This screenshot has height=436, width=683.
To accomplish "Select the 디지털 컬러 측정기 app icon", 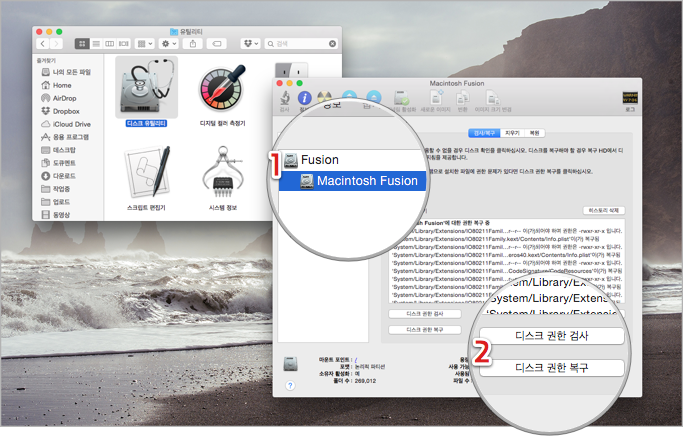I will coord(223,89).
